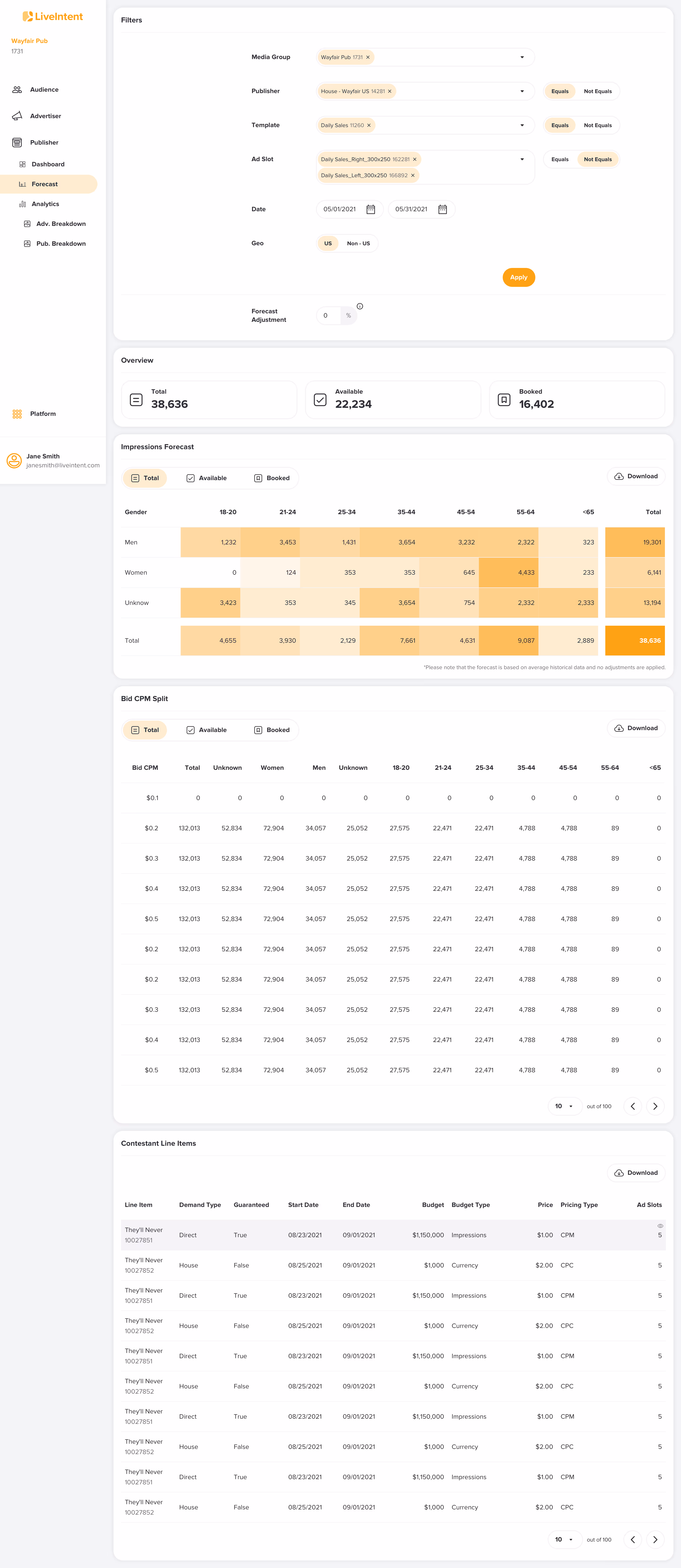The width and height of the screenshot is (681, 1568).
Task: Click the Forecast Adjustment percent field
Action: pyautogui.click(x=336, y=315)
